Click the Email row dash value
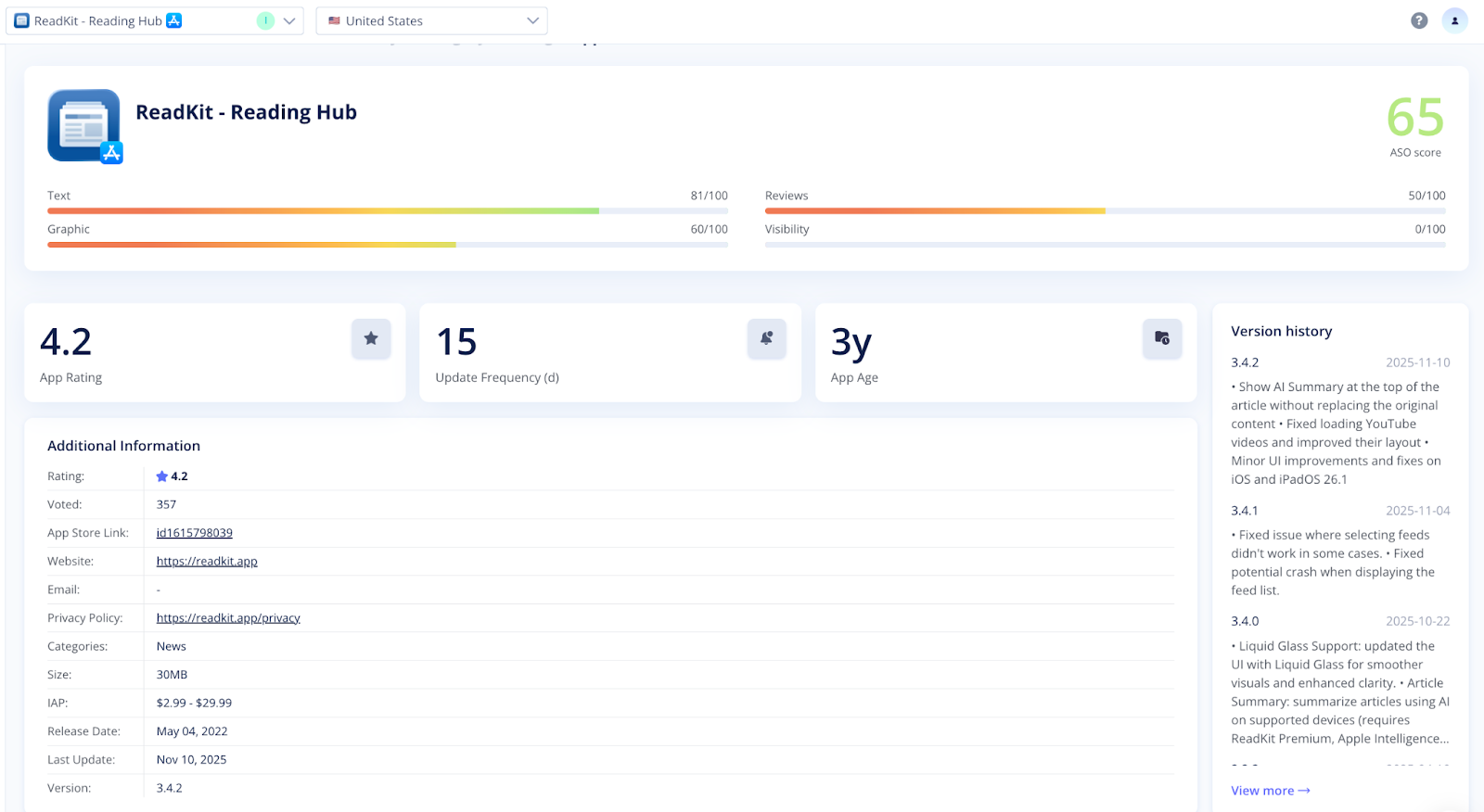Image resolution: width=1484 pixels, height=812 pixels. click(x=159, y=590)
